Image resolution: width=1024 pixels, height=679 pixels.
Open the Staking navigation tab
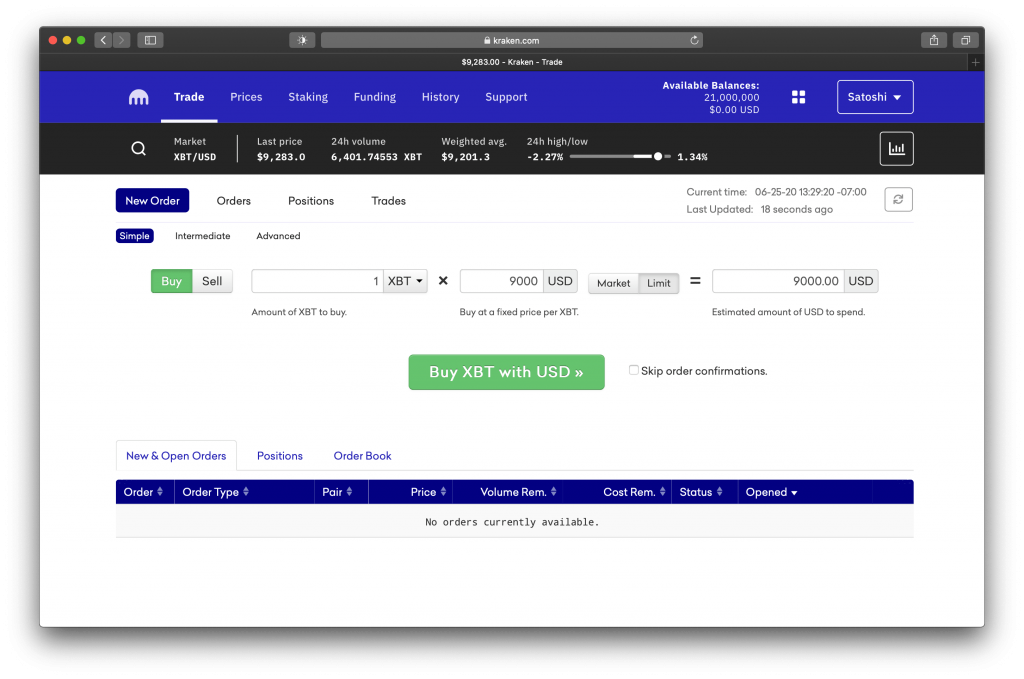[x=308, y=97]
